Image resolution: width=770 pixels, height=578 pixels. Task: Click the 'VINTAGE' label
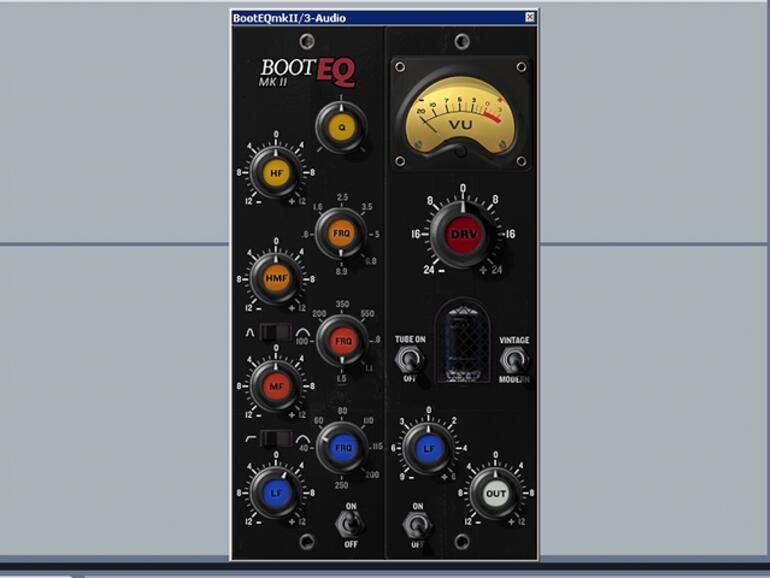pos(514,340)
